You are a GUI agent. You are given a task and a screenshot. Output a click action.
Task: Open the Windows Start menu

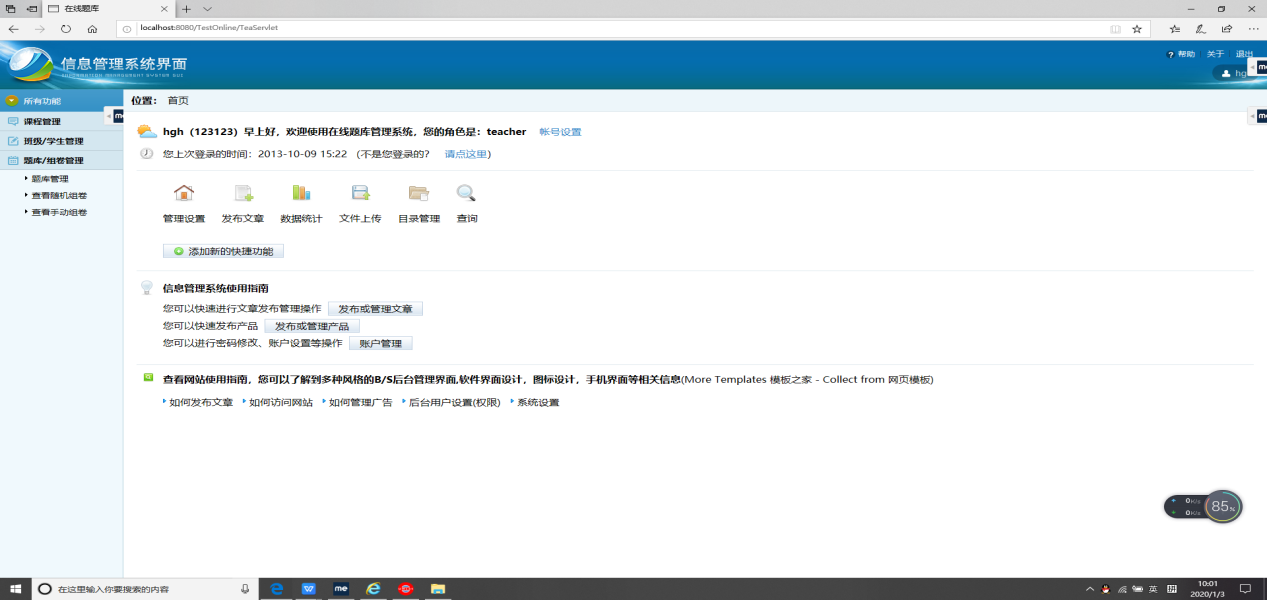15,589
